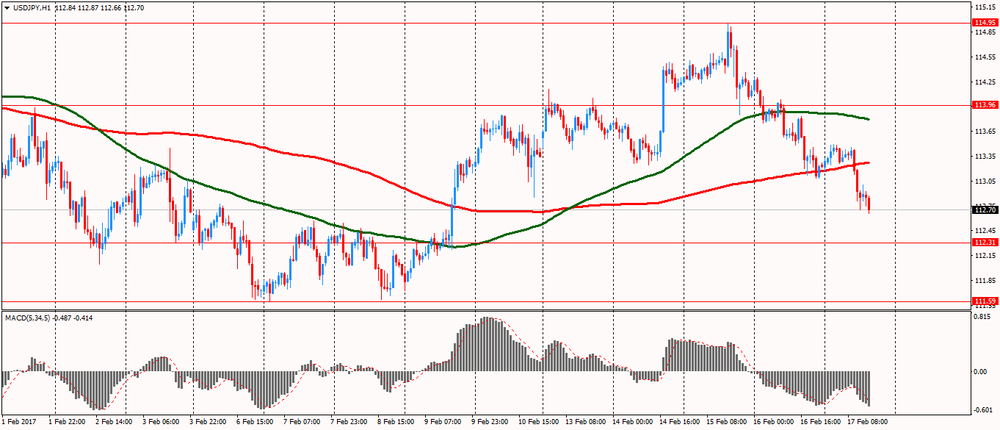Screen dimensions: 1000x430
Task: Click the -0.601 MACD scale value
Action: click(x=983, y=408)
